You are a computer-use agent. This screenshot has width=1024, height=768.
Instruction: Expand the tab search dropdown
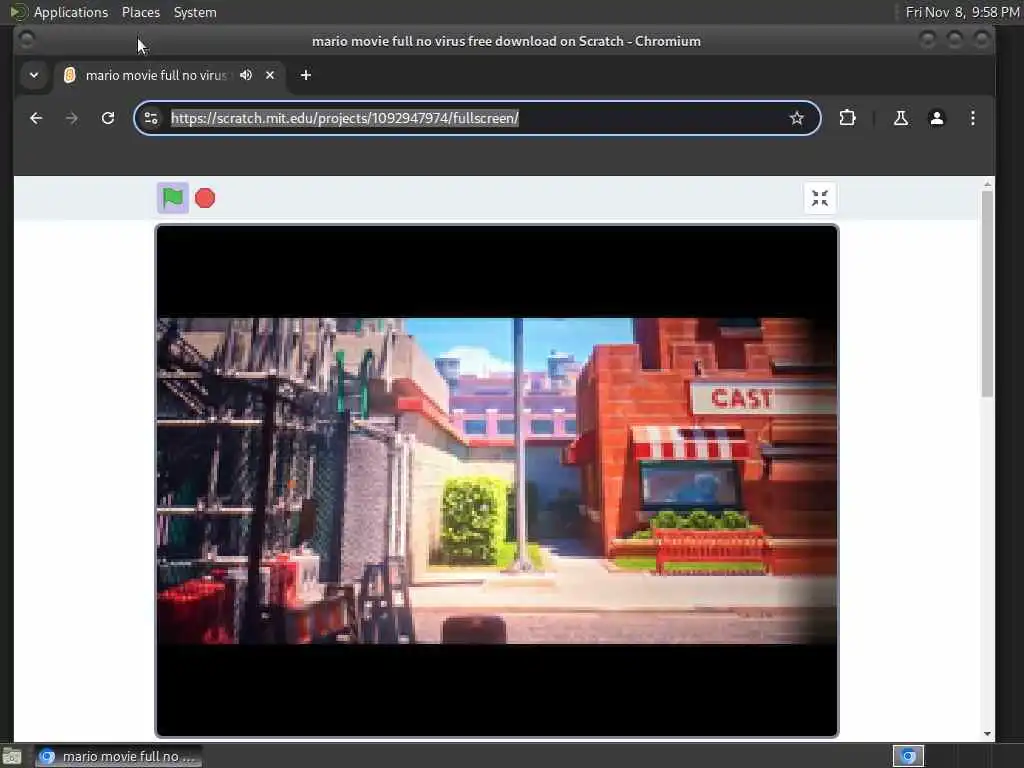[34, 75]
